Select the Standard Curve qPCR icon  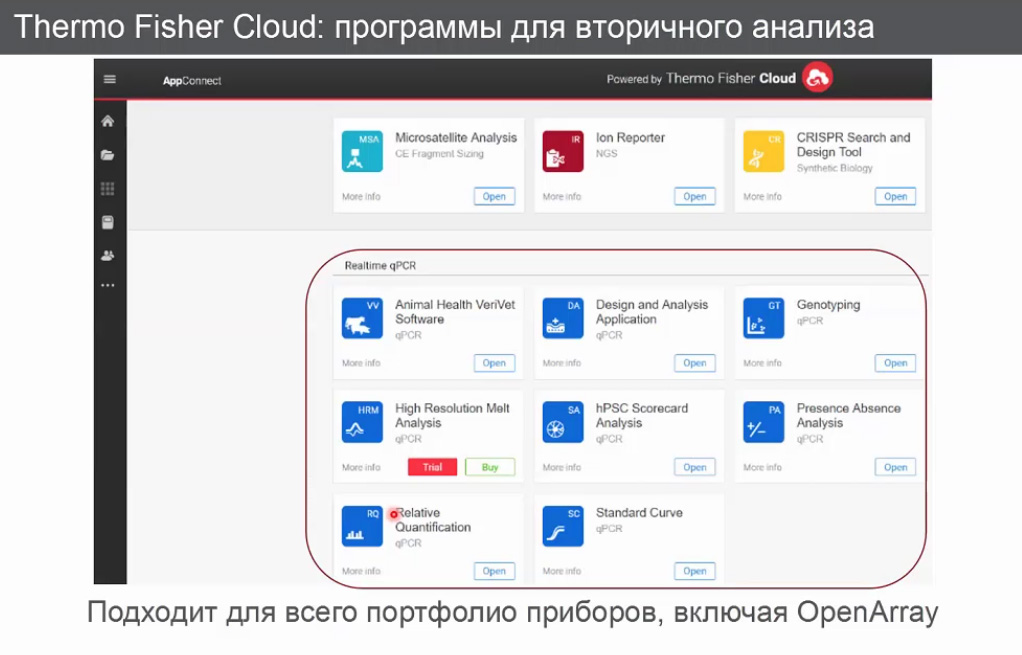[x=562, y=526]
